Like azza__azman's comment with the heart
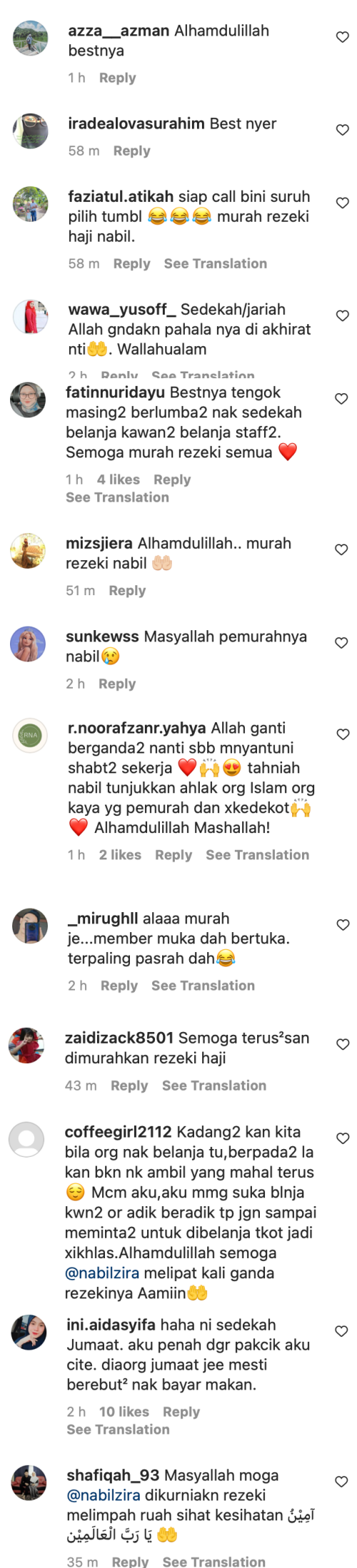 click(x=343, y=37)
